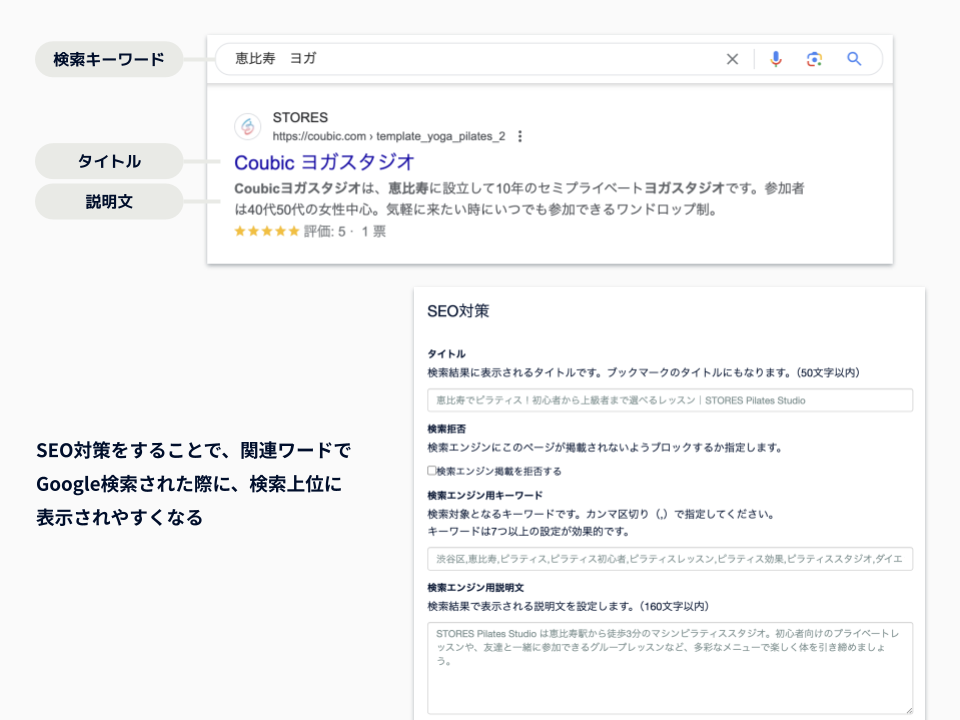The width and height of the screenshot is (960, 720).
Task: Click the coubic.com URL breadcrumb
Action: pos(388,136)
